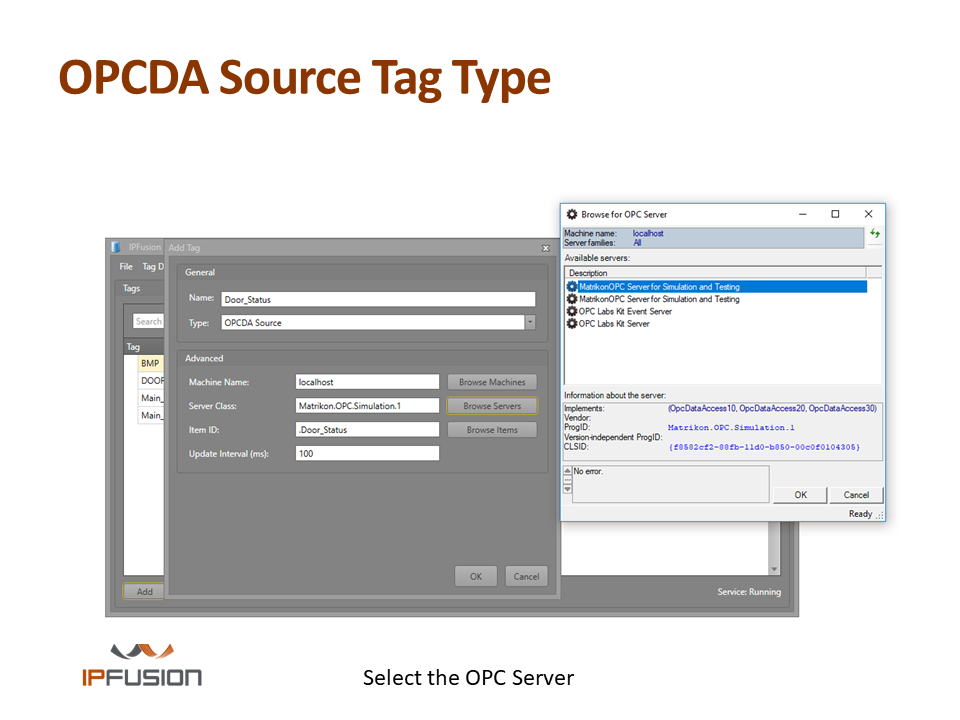Viewport: 960px width, 720px height.
Task: Click the Machine Name field with localhost
Action: (x=367, y=381)
